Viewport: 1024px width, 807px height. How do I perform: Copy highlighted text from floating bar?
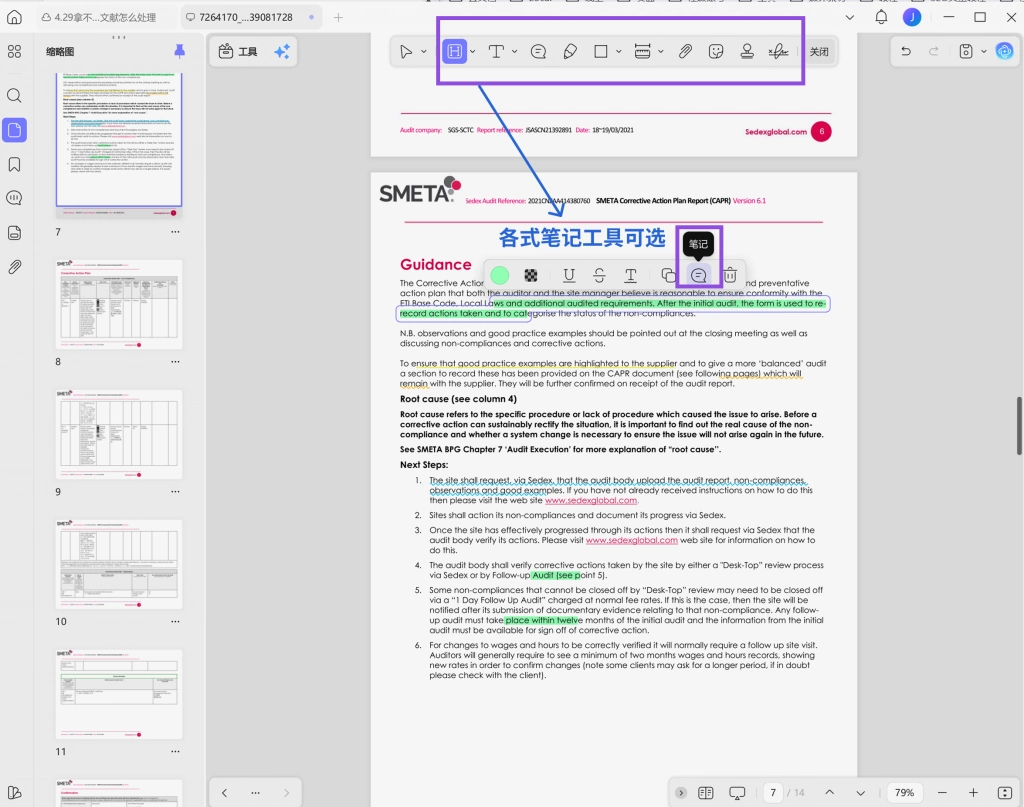pyautogui.click(x=667, y=276)
